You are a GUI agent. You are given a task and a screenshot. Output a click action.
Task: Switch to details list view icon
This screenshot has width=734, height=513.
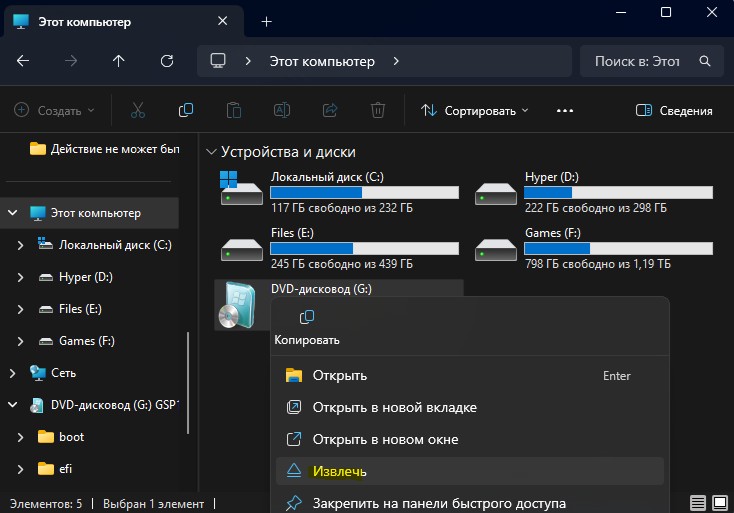pyautogui.click(x=697, y=503)
